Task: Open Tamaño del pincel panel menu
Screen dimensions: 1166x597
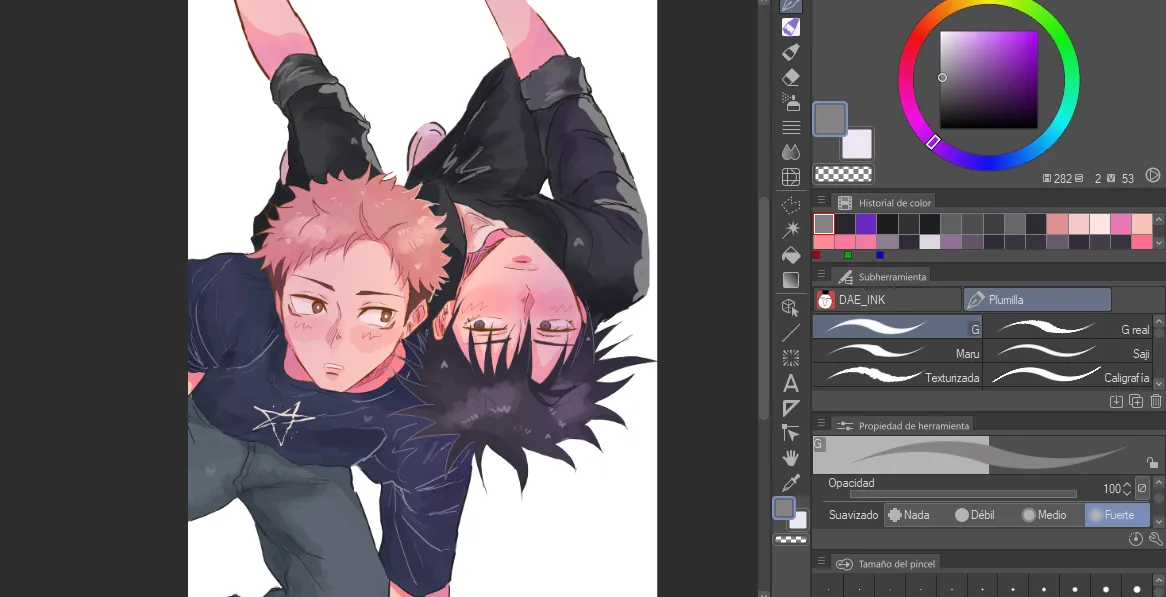Action: point(821,562)
